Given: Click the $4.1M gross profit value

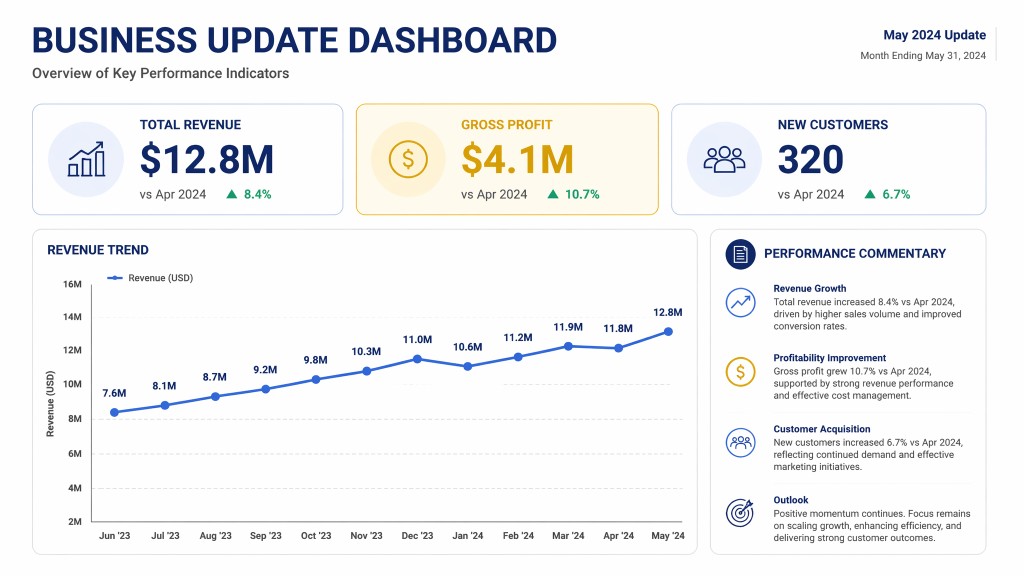Looking at the screenshot, I should pos(517,159).
